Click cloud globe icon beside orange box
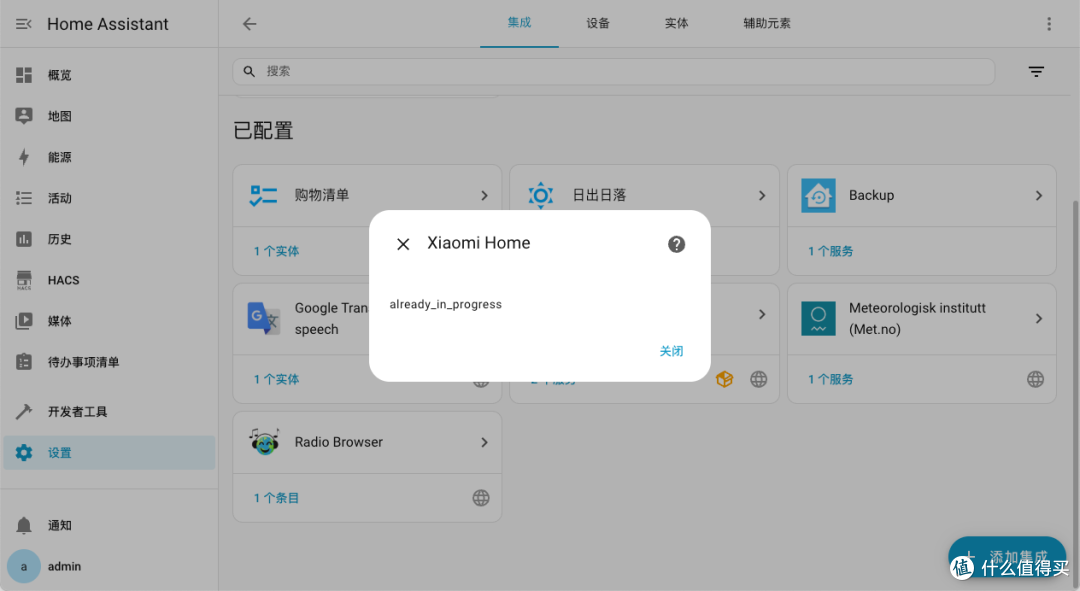This screenshot has height=591, width=1080. click(758, 379)
